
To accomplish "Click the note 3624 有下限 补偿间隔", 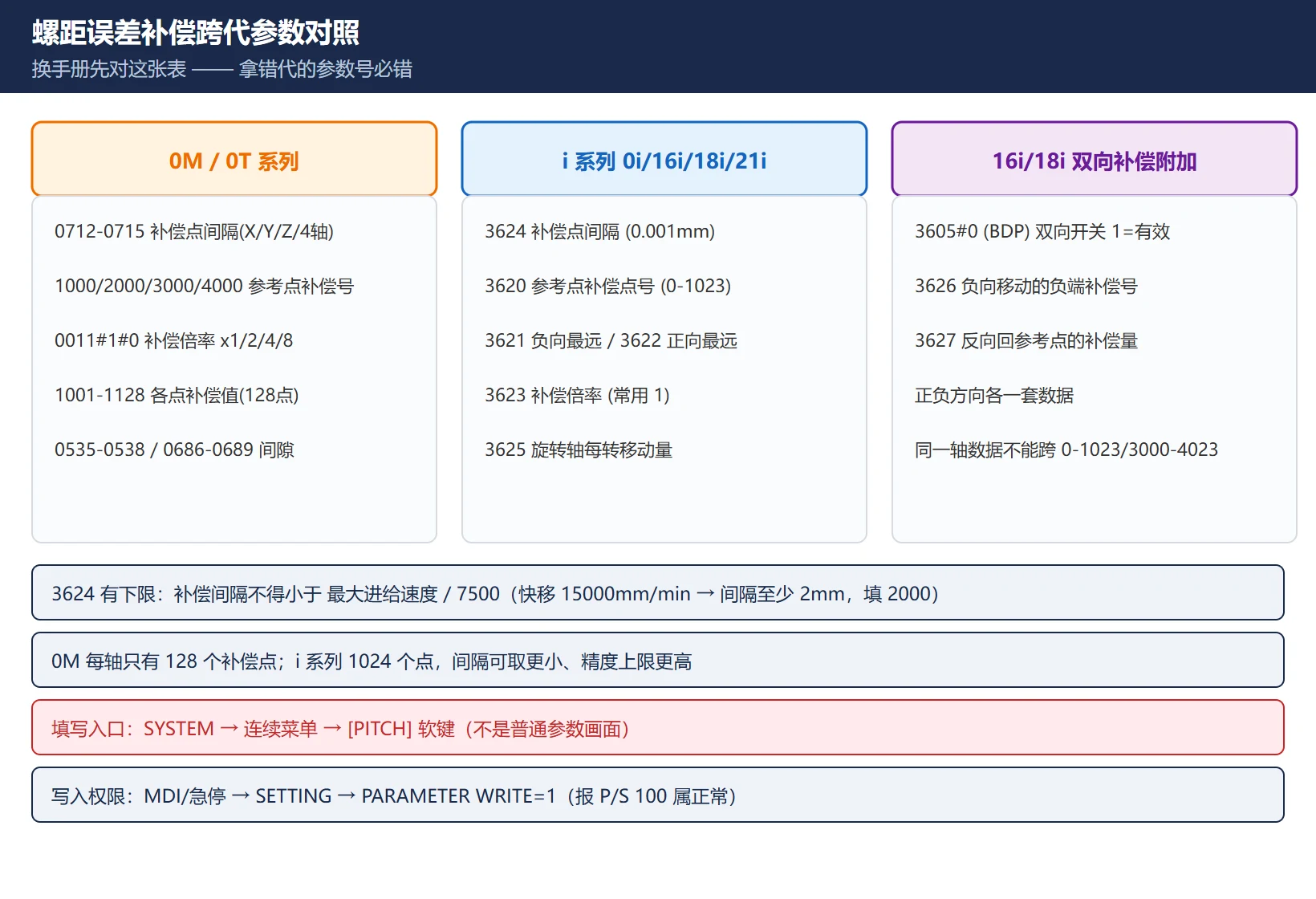I will click(x=658, y=592).
